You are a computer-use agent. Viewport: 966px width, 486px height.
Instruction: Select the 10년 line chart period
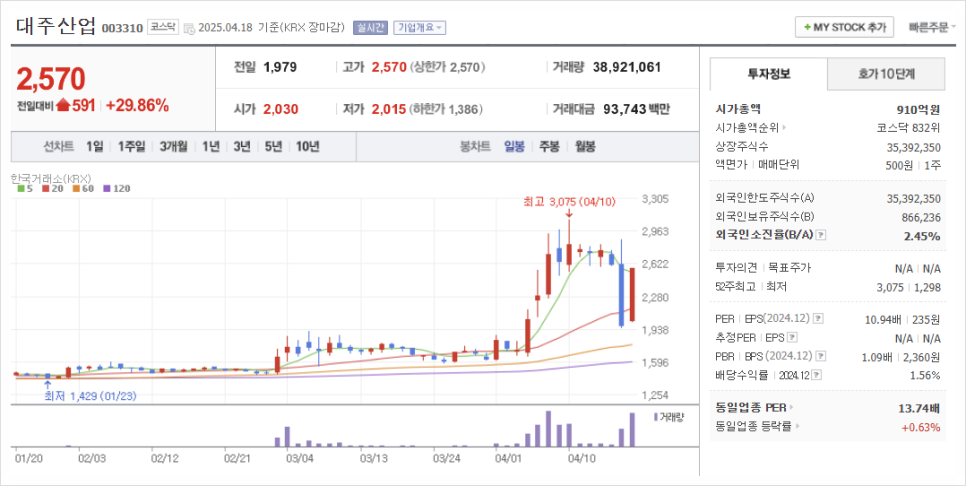(307, 147)
